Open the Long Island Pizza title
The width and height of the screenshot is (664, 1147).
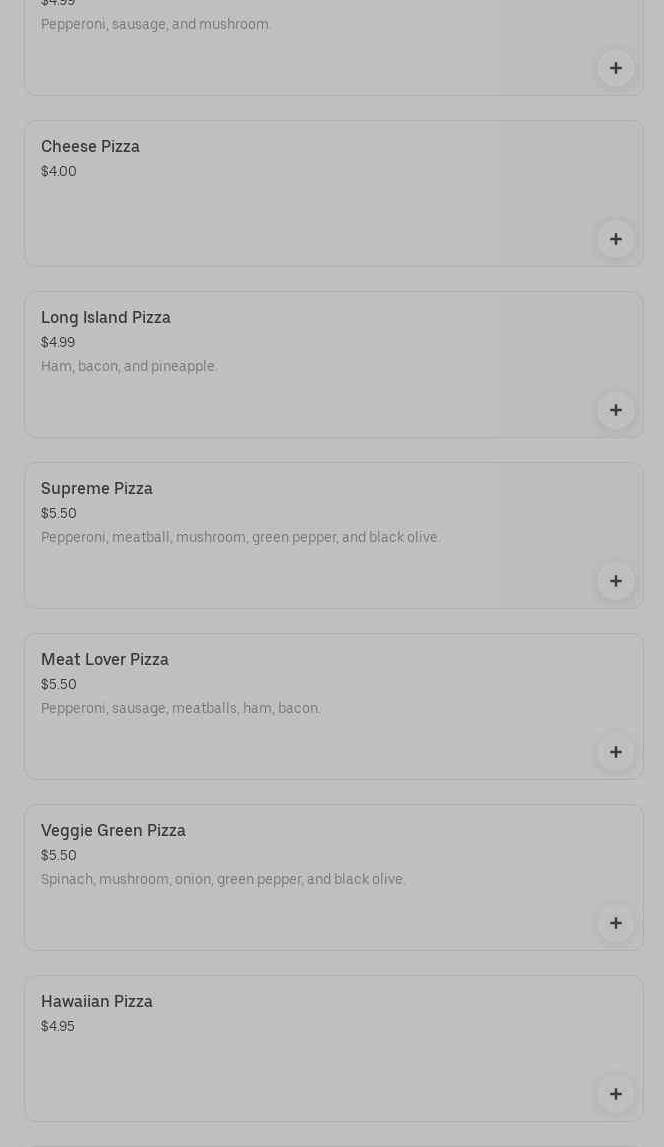(x=106, y=318)
